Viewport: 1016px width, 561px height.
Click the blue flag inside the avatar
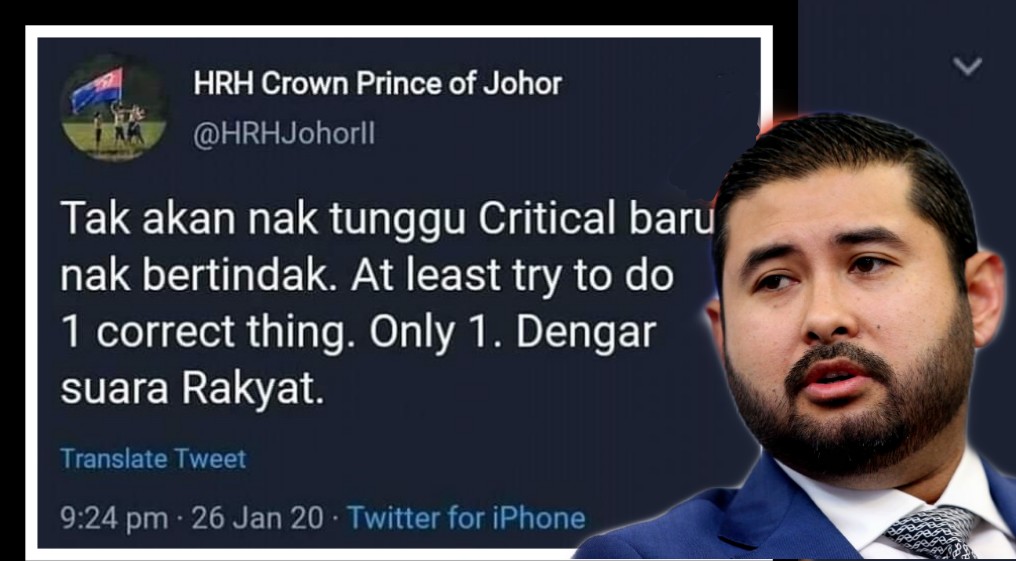tap(97, 88)
